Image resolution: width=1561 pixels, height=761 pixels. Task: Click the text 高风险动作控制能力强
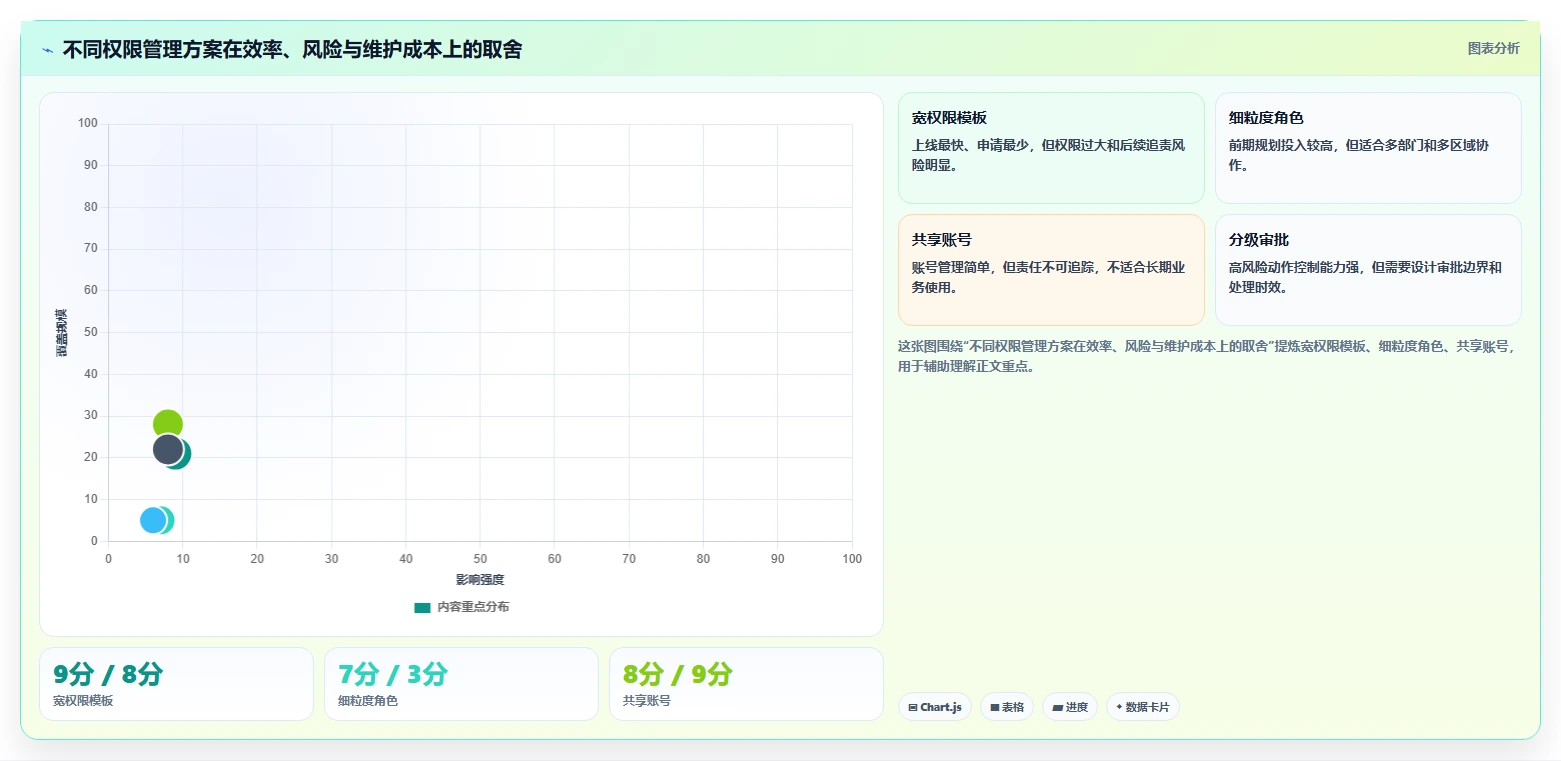click(x=1293, y=267)
